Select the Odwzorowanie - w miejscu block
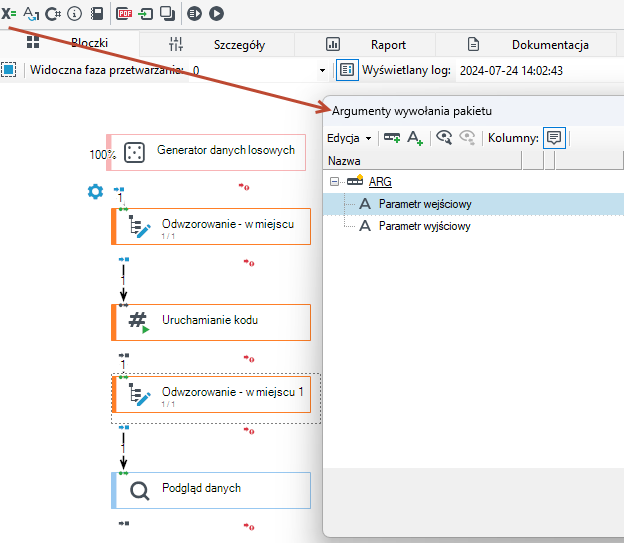The width and height of the screenshot is (624, 543). coord(211,226)
